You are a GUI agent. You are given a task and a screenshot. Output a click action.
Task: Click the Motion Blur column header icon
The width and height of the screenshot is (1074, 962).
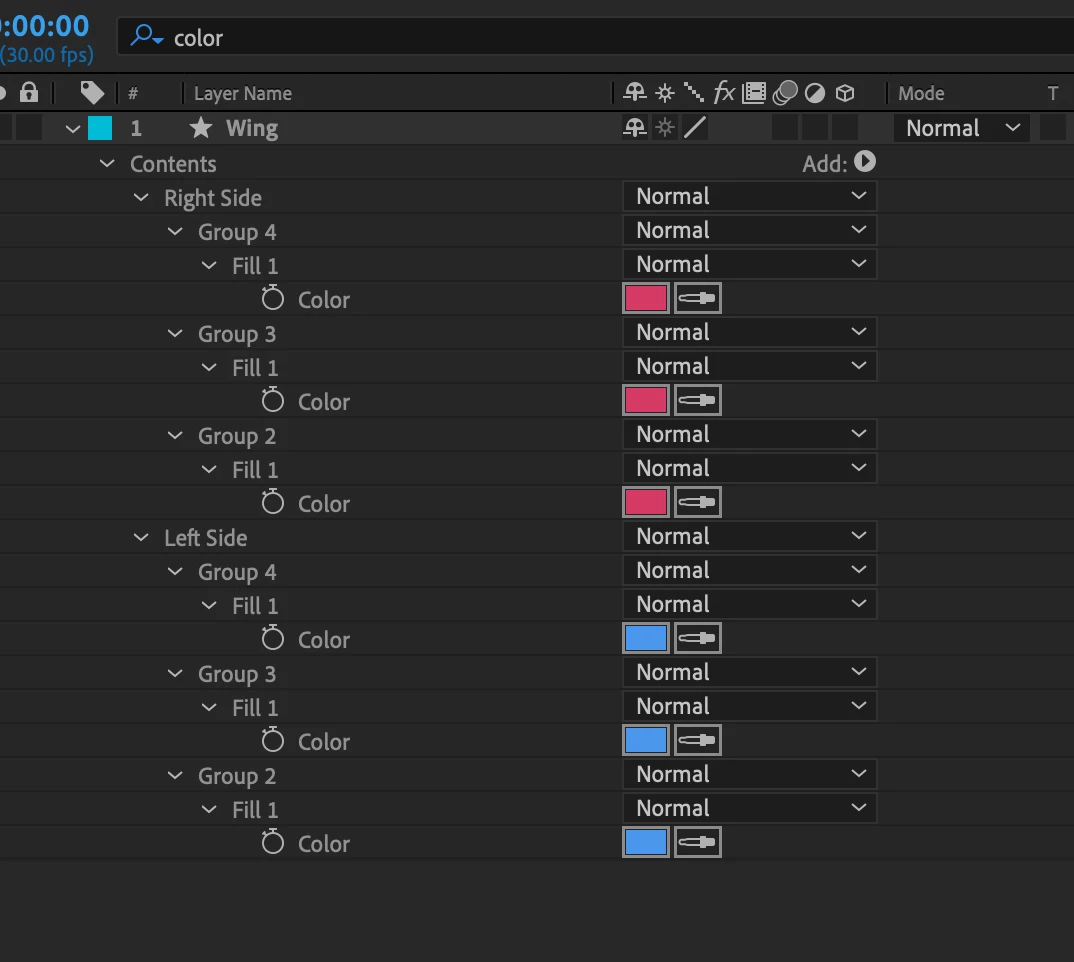[785, 92]
